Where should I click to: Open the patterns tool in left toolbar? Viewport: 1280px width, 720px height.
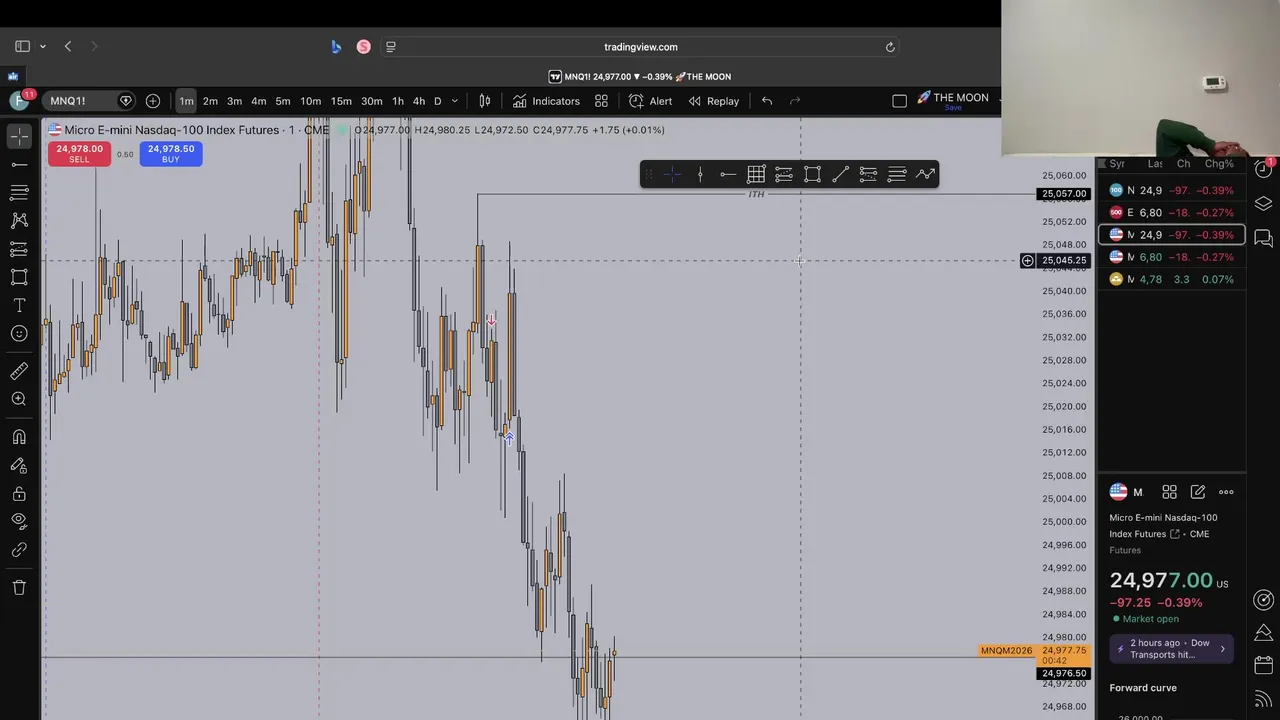pos(19,220)
